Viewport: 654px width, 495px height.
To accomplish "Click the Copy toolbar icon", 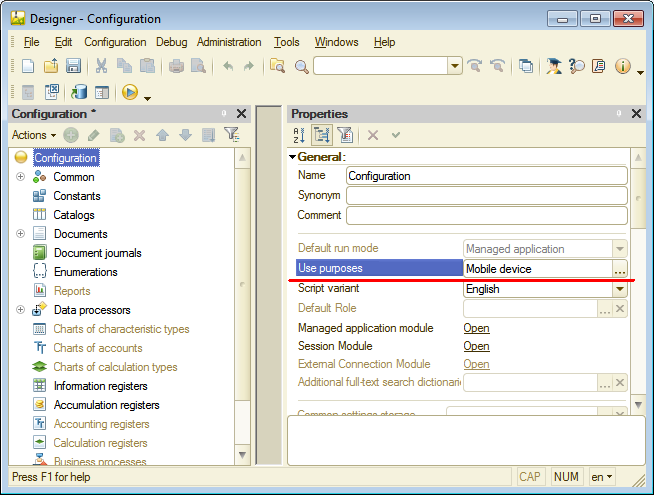I will pyautogui.click(x=124, y=66).
